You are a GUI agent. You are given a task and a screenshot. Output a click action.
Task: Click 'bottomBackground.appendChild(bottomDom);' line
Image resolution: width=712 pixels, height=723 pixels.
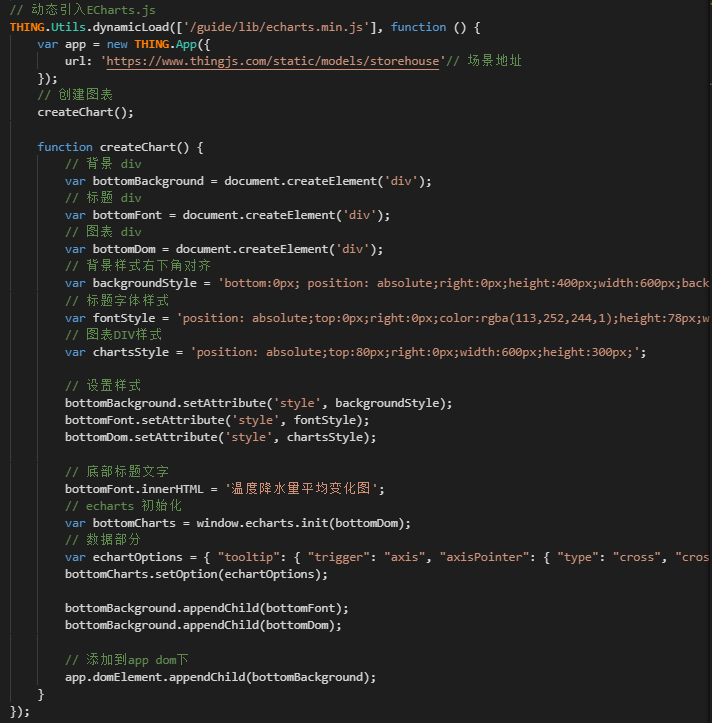click(203, 626)
